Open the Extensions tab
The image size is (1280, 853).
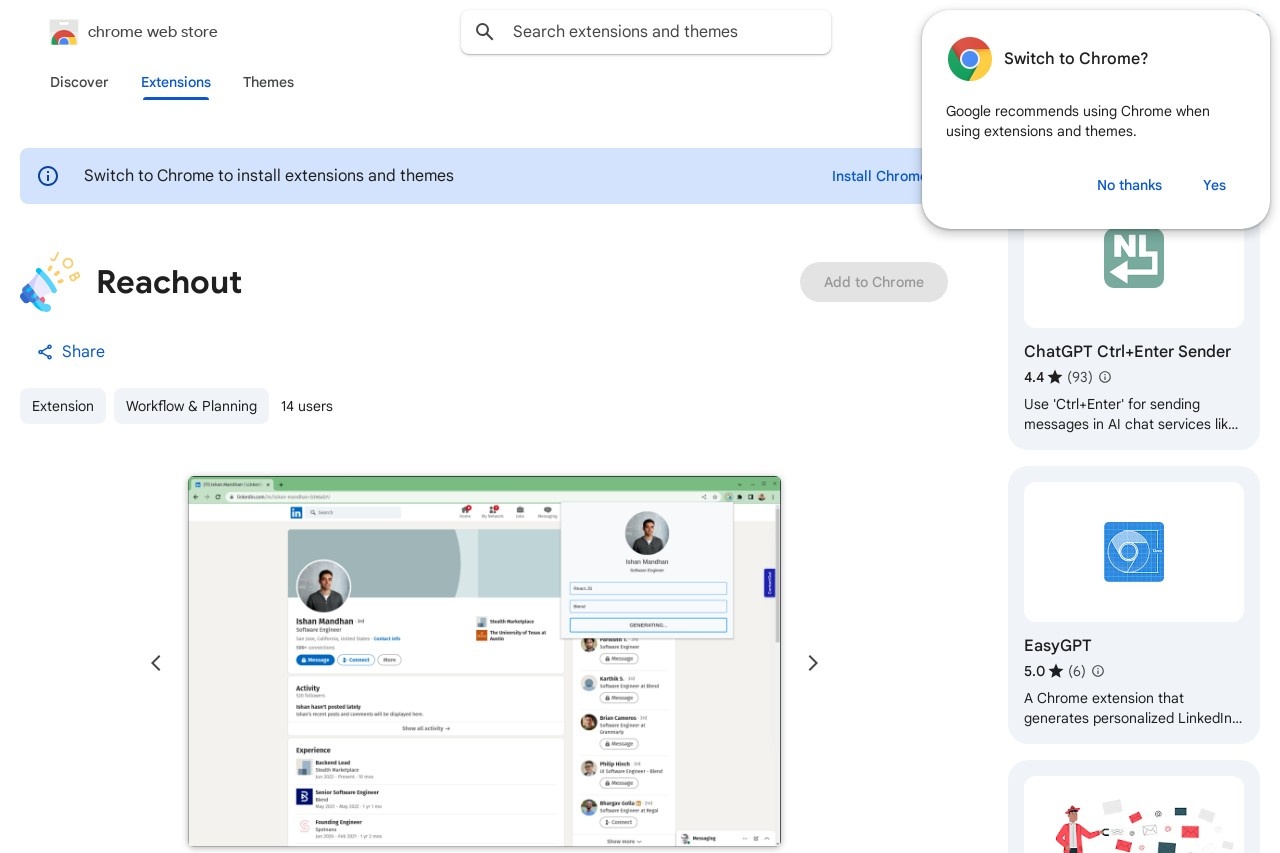[x=176, y=82]
